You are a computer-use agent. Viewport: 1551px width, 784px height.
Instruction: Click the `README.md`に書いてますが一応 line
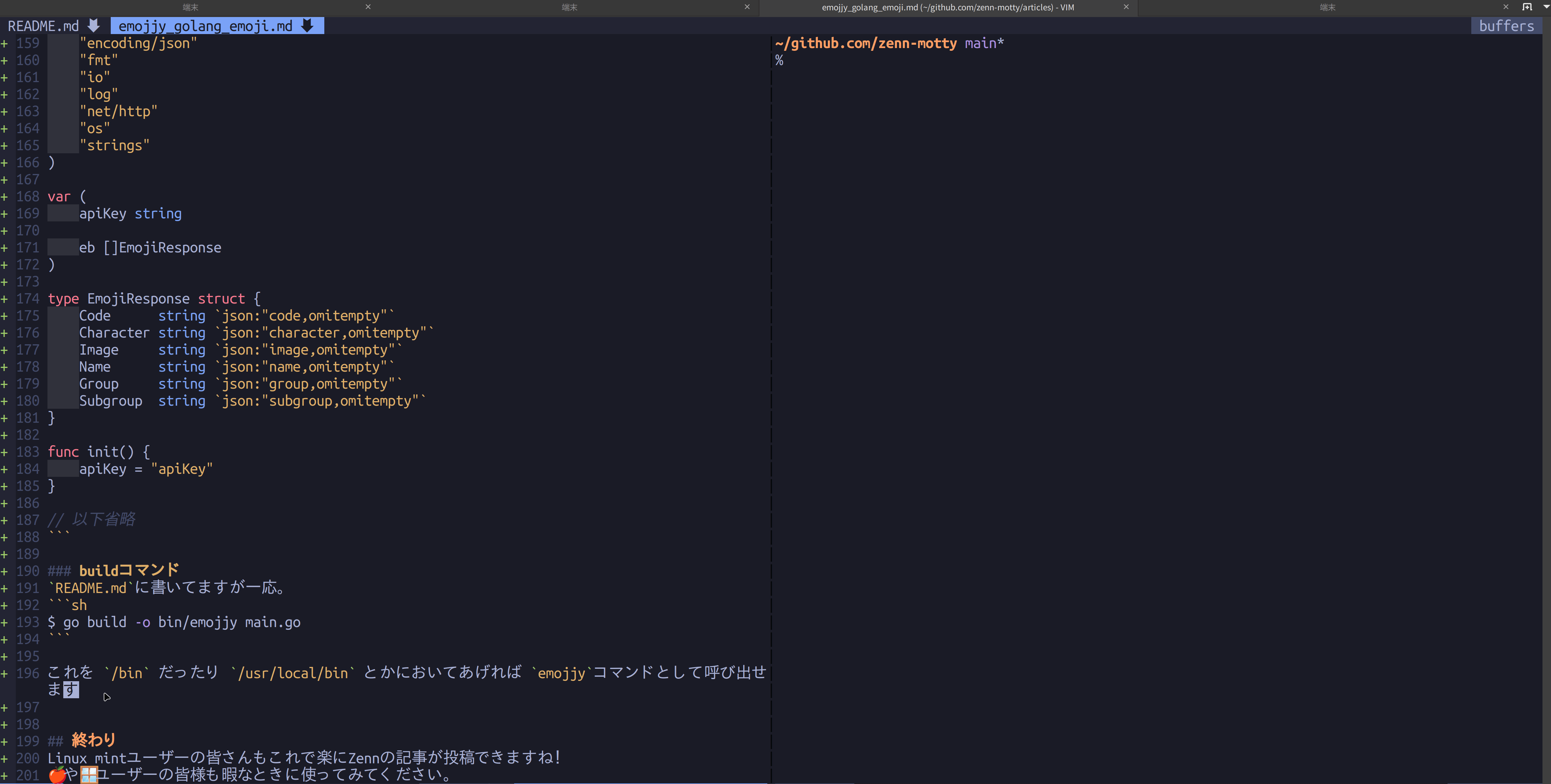click(x=166, y=587)
